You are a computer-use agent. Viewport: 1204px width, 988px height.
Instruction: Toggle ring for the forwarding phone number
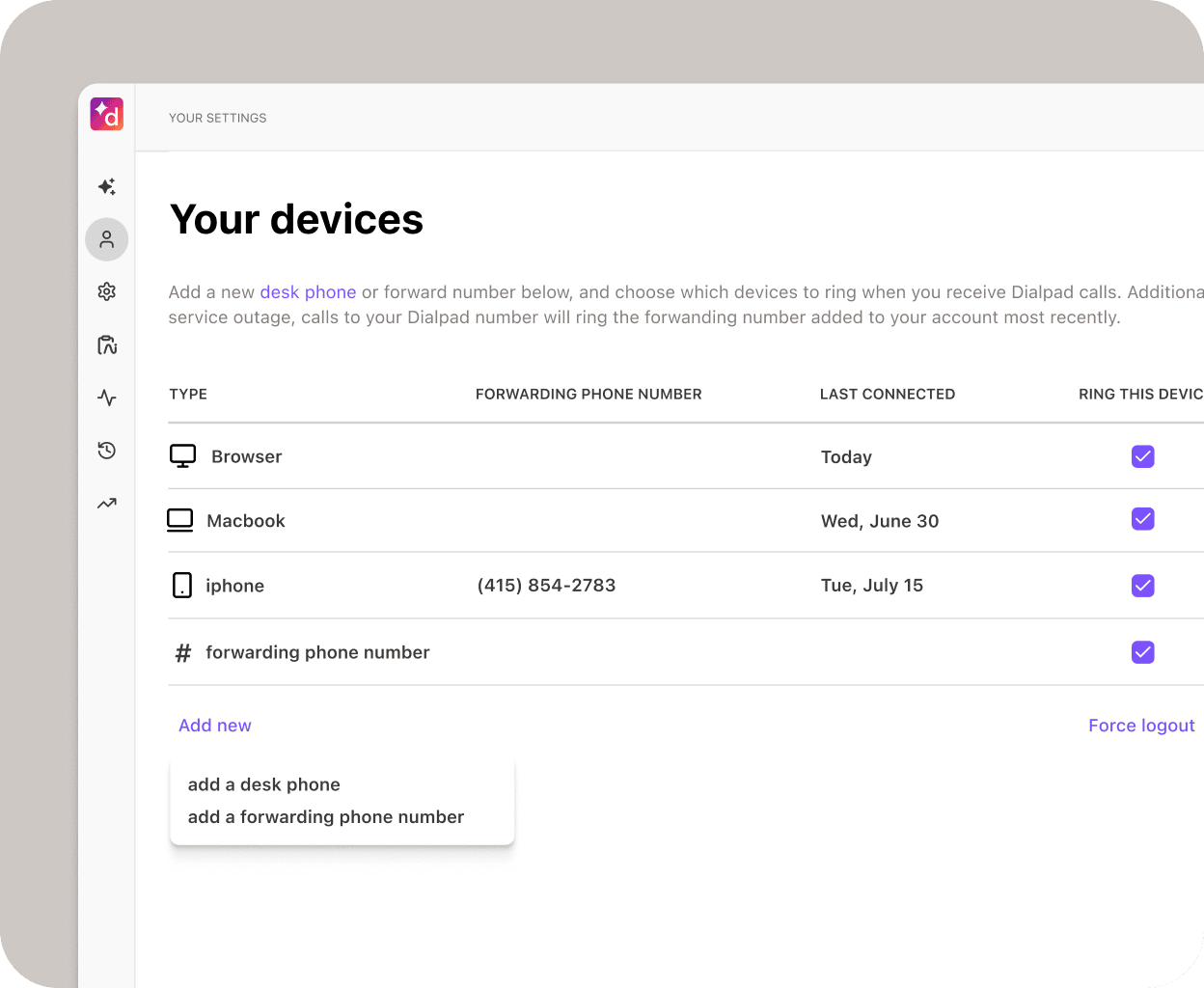[x=1142, y=652]
